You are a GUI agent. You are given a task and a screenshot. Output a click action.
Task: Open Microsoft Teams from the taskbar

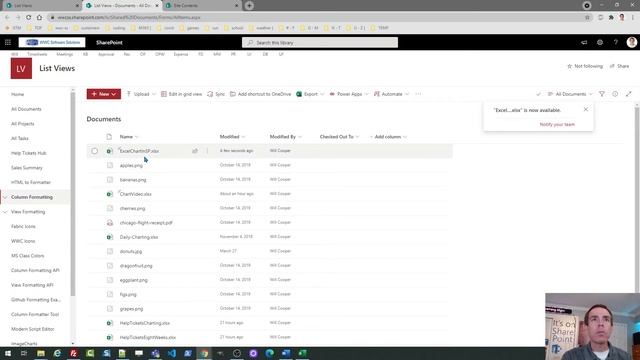click(x=156, y=353)
